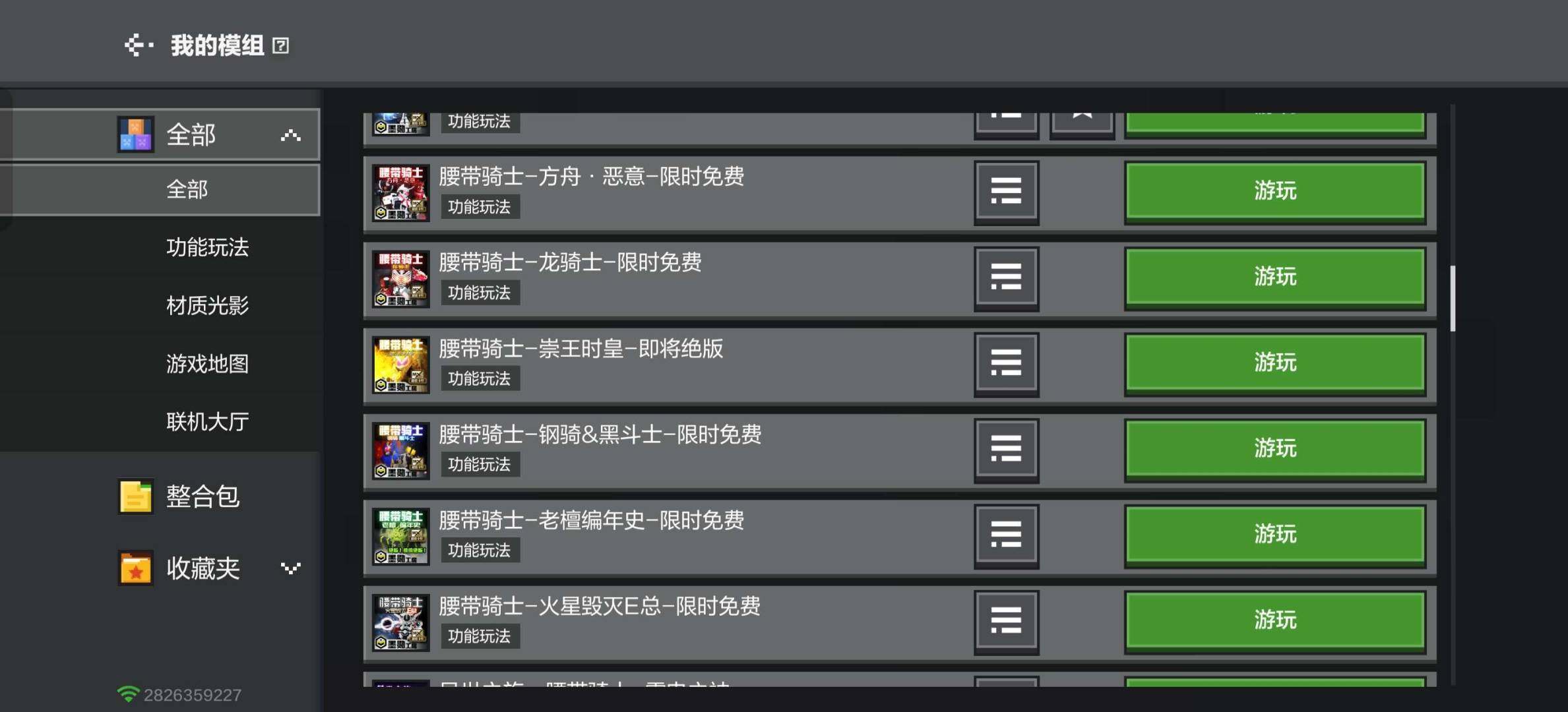
Task: Click title 腰带骑士-火星毁灭E总-限时免费
Action: 600,606
